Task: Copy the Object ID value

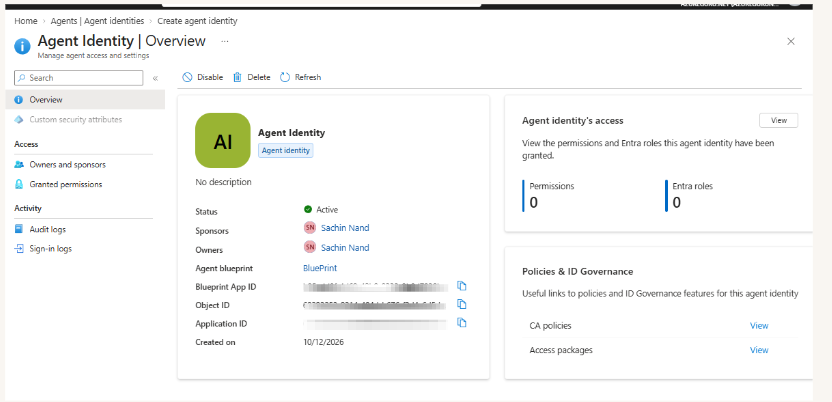Action: pos(462,304)
